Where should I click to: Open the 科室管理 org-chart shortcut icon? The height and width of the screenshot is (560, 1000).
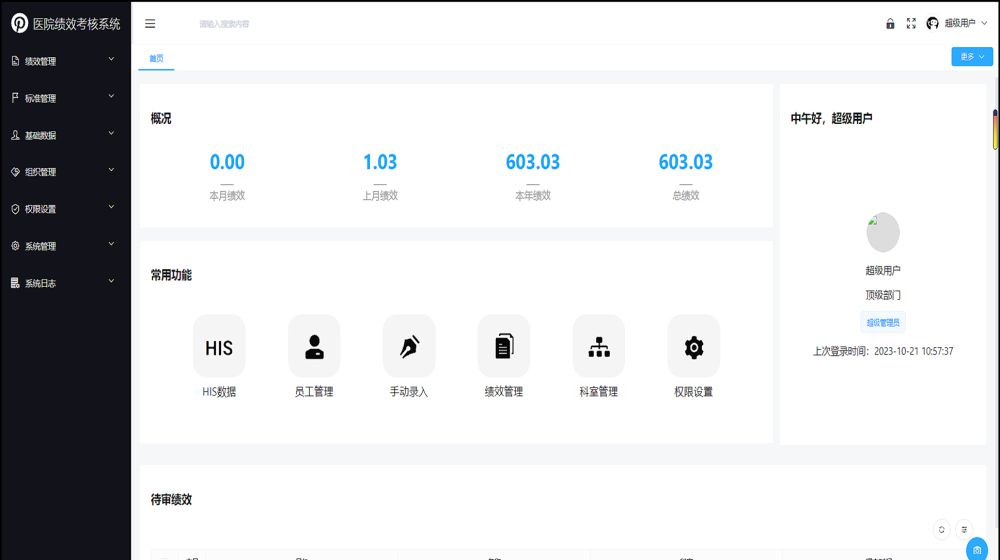coord(599,346)
